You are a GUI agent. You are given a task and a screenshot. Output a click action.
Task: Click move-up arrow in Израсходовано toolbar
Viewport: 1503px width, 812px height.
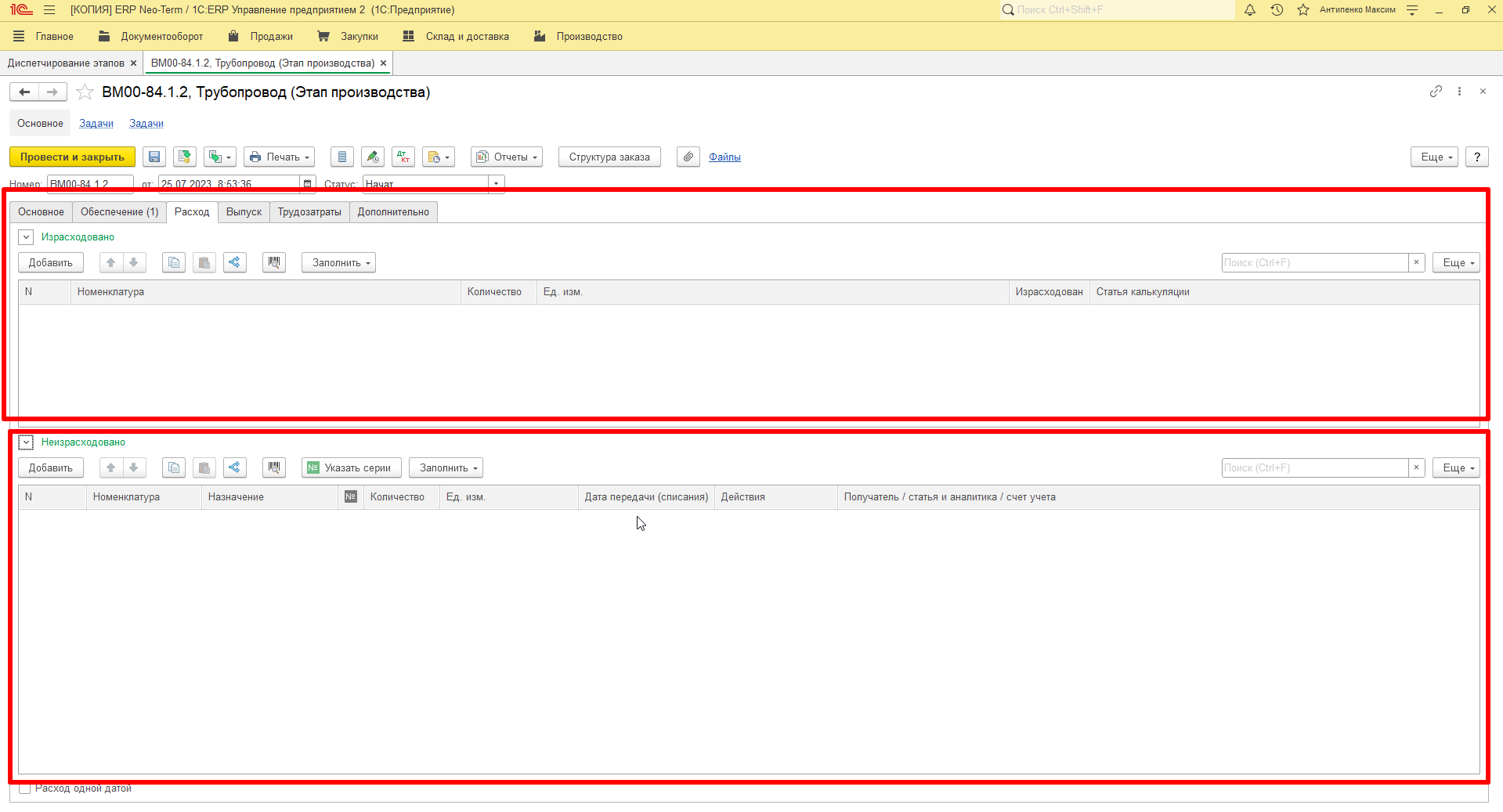[111, 263]
